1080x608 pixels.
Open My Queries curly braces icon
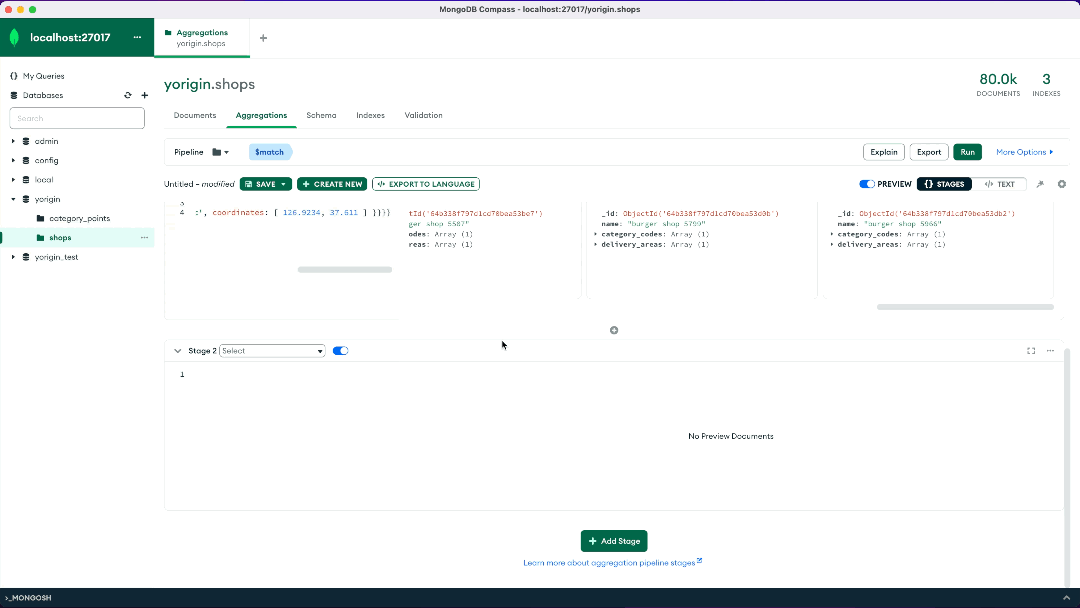(x=14, y=76)
